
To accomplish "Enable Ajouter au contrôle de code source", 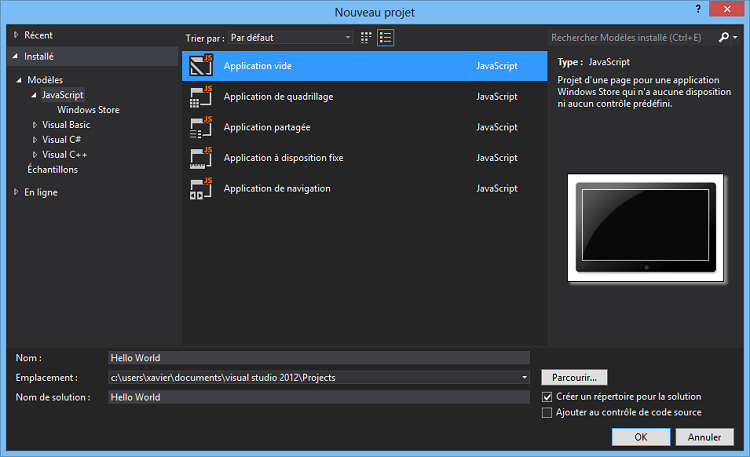I will coord(546,412).
